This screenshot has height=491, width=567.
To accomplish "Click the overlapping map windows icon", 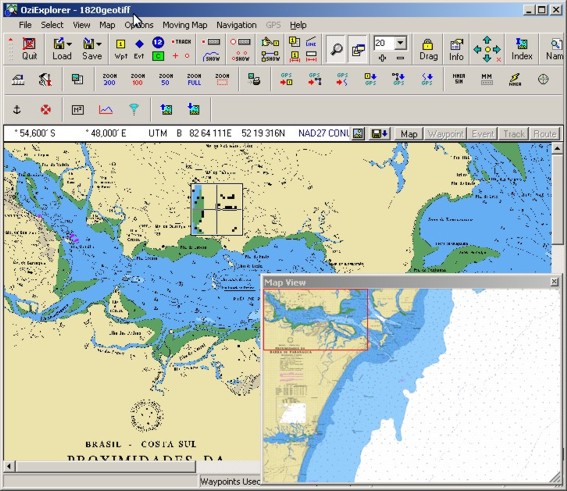I will pyautogui.click(x=77, y=79).
